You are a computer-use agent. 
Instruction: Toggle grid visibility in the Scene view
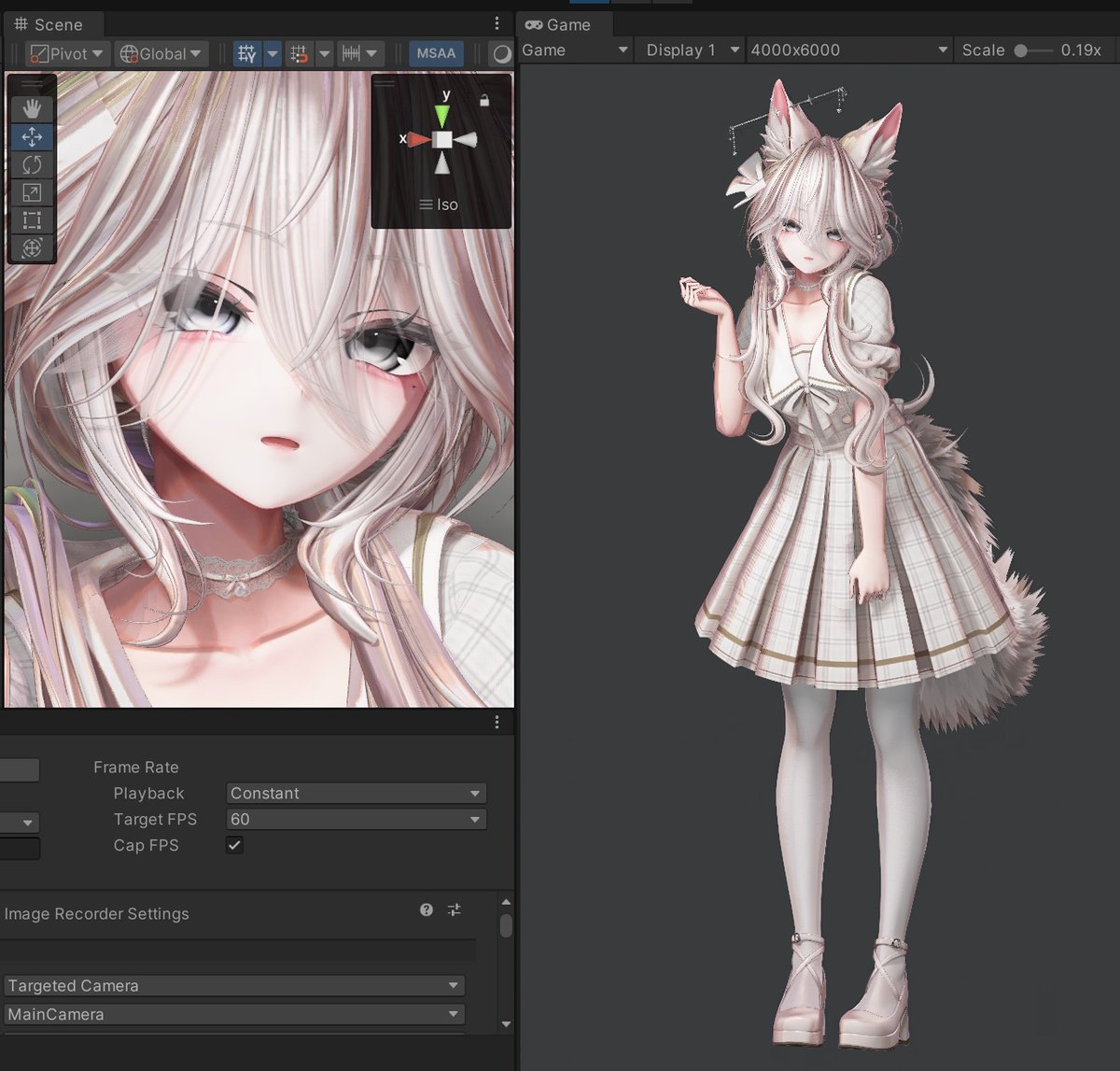coord(246,53)
